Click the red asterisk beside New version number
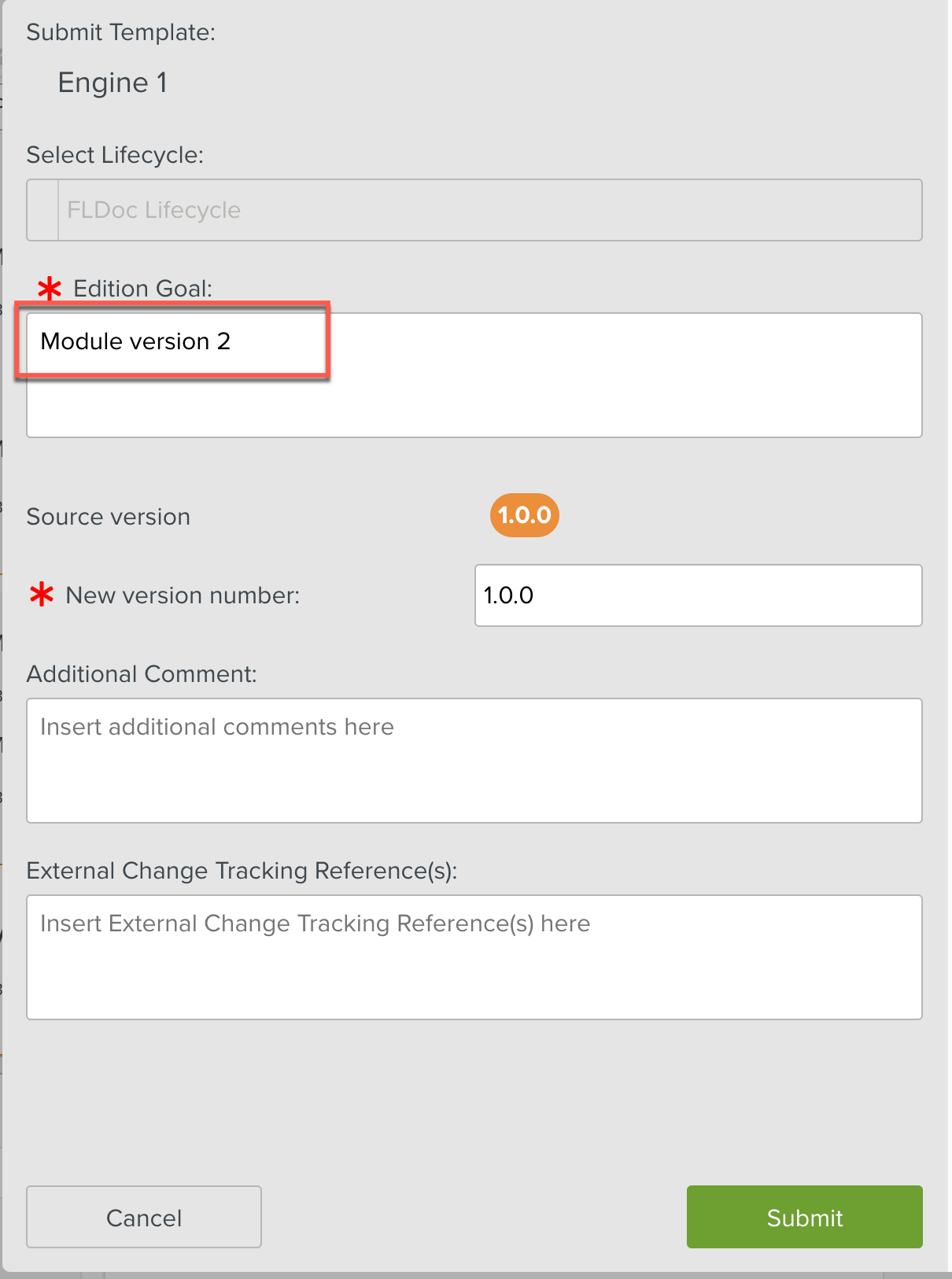952x1279 pixels. pyautogui.click(x=42, y=595)
